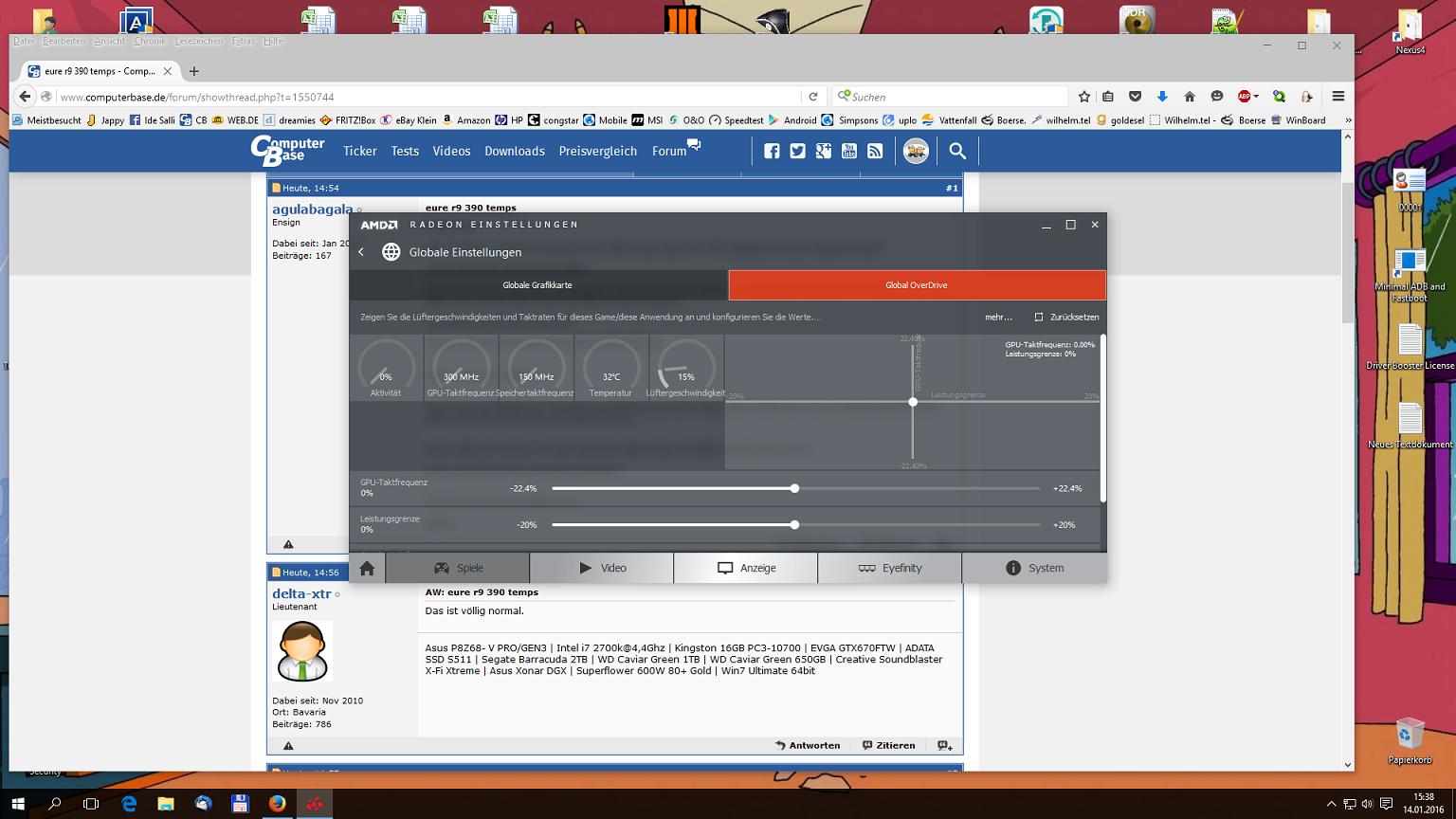
Task: Bookmark this page with the star icon
Action: (1084, 97)
